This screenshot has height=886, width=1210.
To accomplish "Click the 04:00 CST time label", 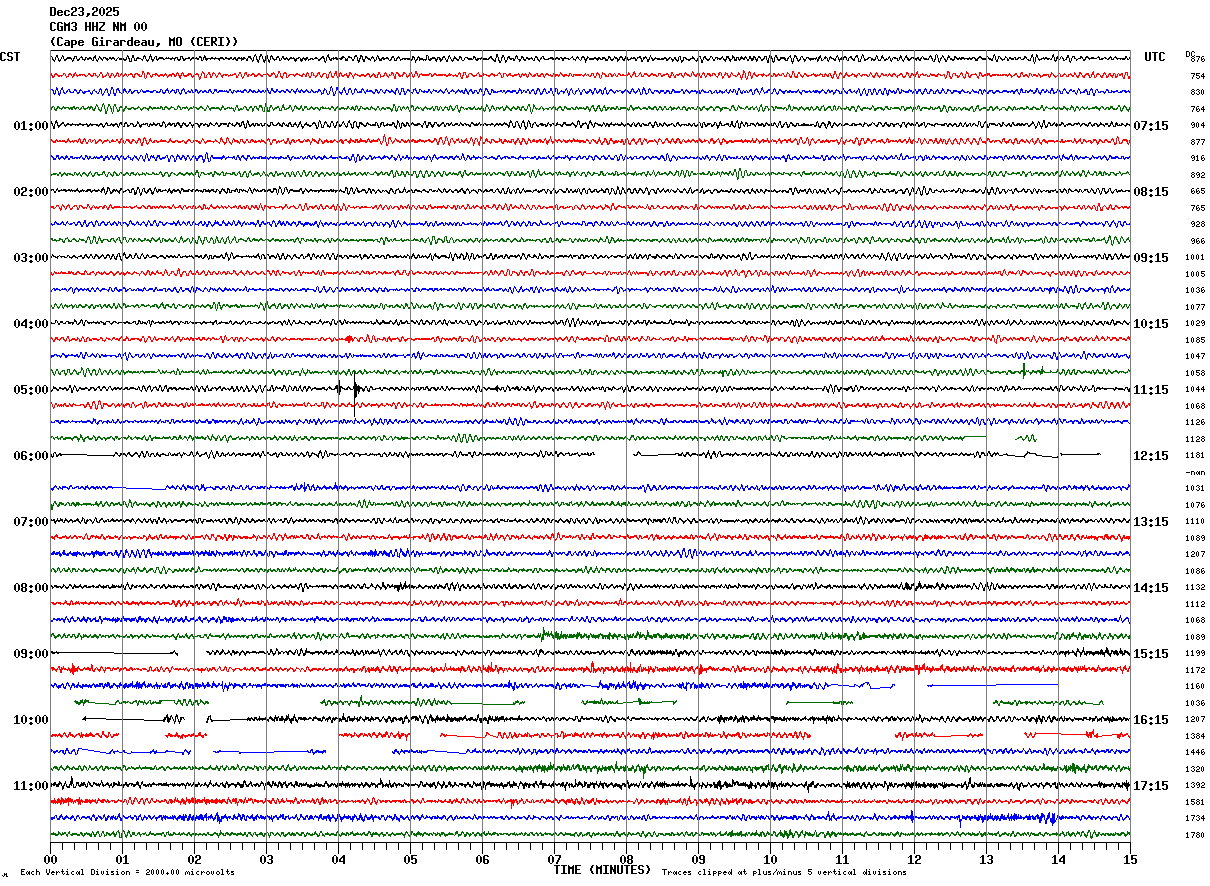I will 30,324.
